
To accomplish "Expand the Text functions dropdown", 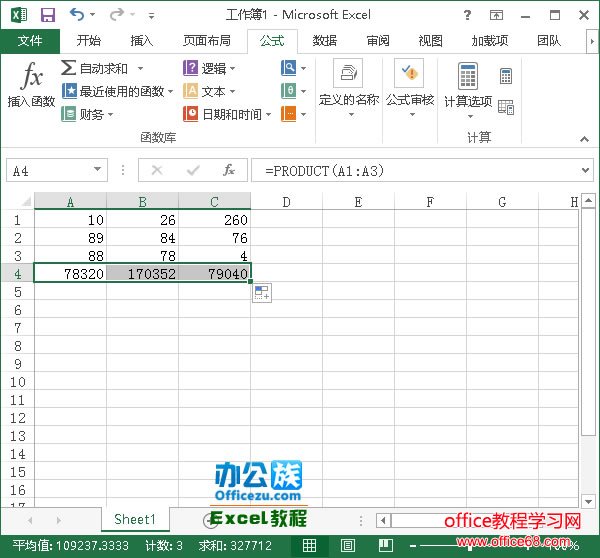I will coord(232,91).
